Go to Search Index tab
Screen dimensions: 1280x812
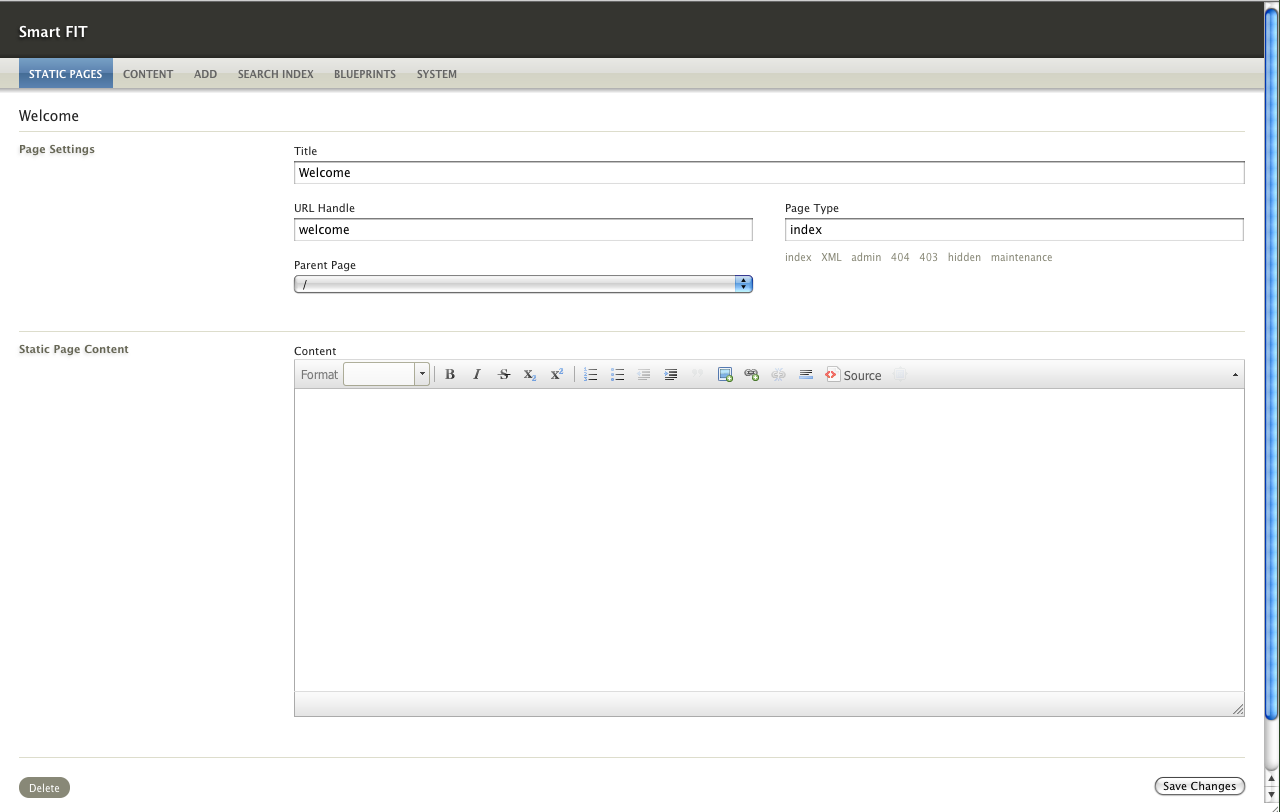(x=276, y=74)
